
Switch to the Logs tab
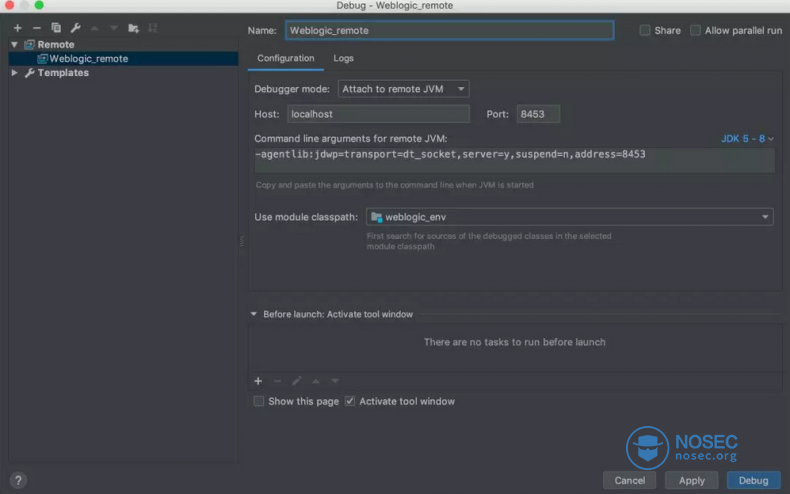point(343,58)
